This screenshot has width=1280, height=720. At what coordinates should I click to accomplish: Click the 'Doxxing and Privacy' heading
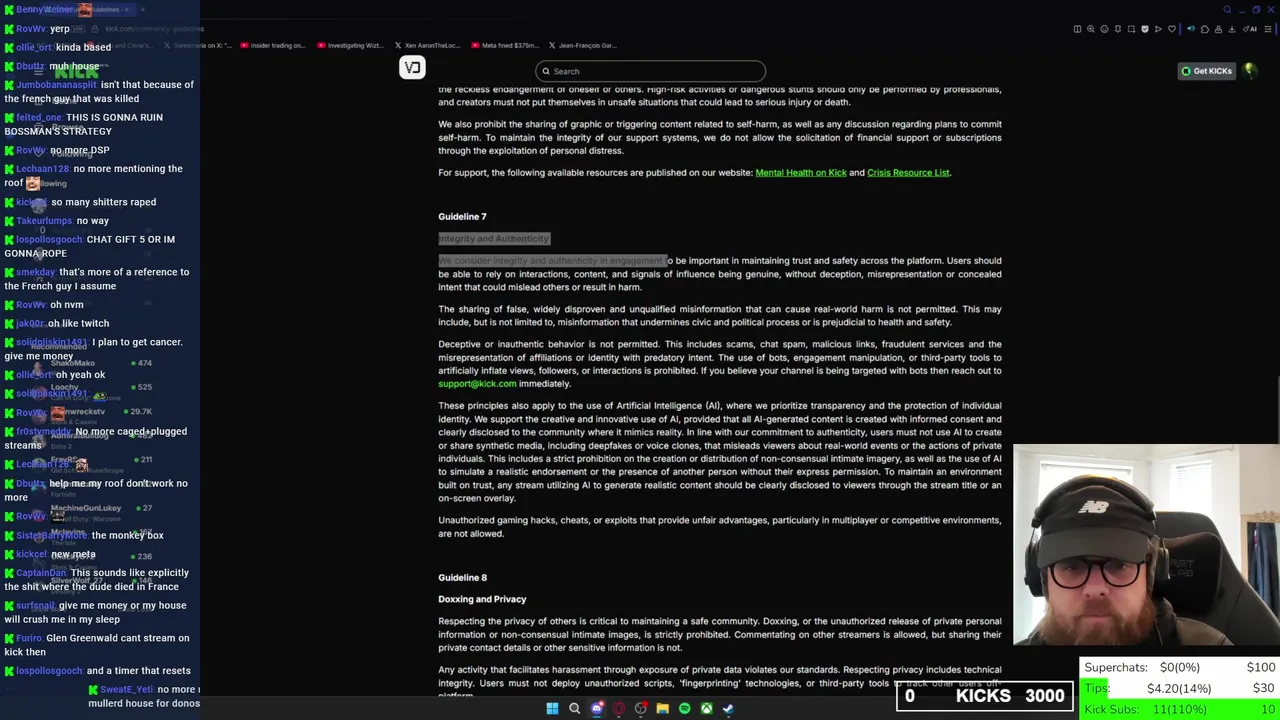[x=482, y=600]
